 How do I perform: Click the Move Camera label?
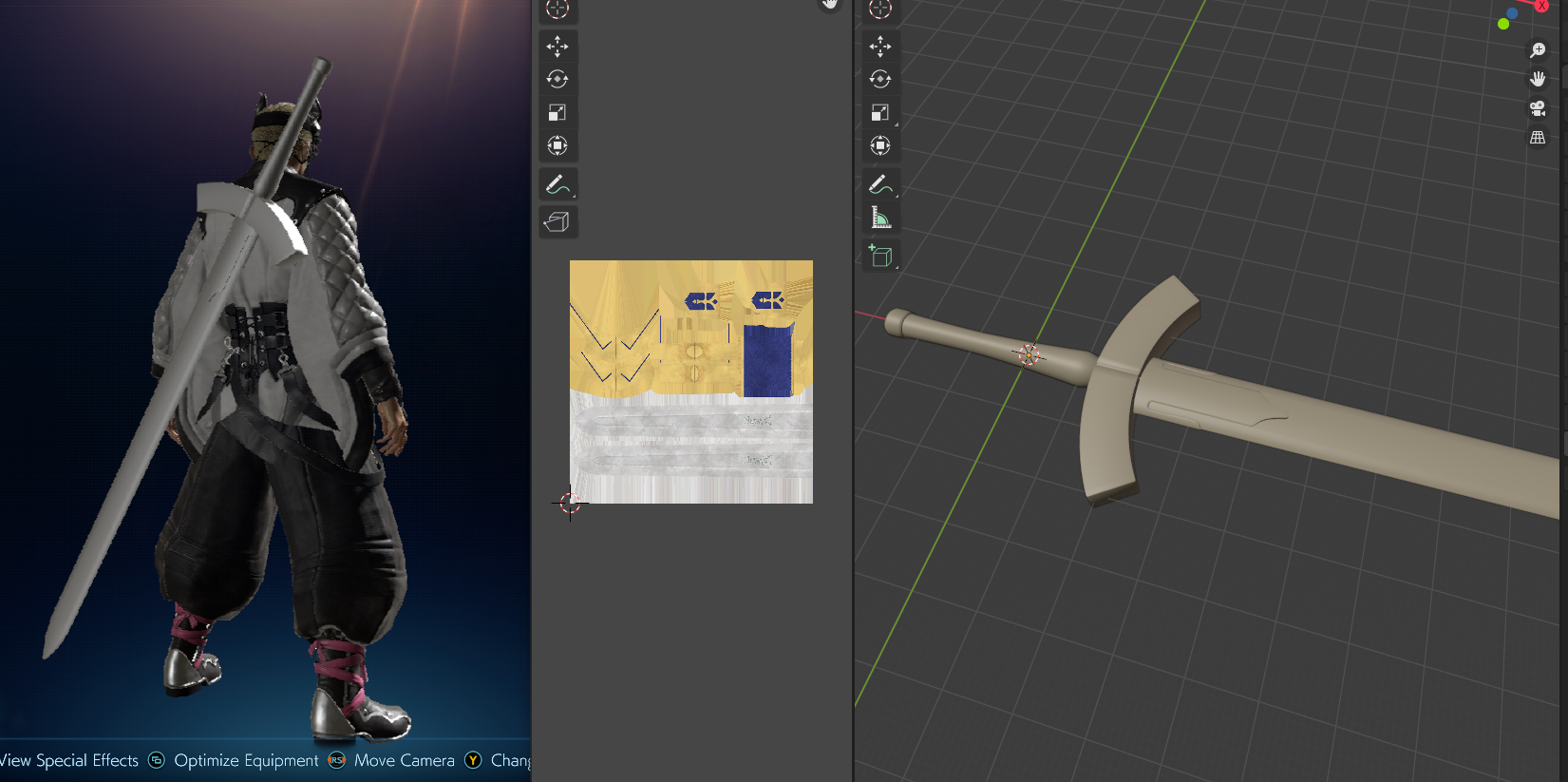point(405,760)
